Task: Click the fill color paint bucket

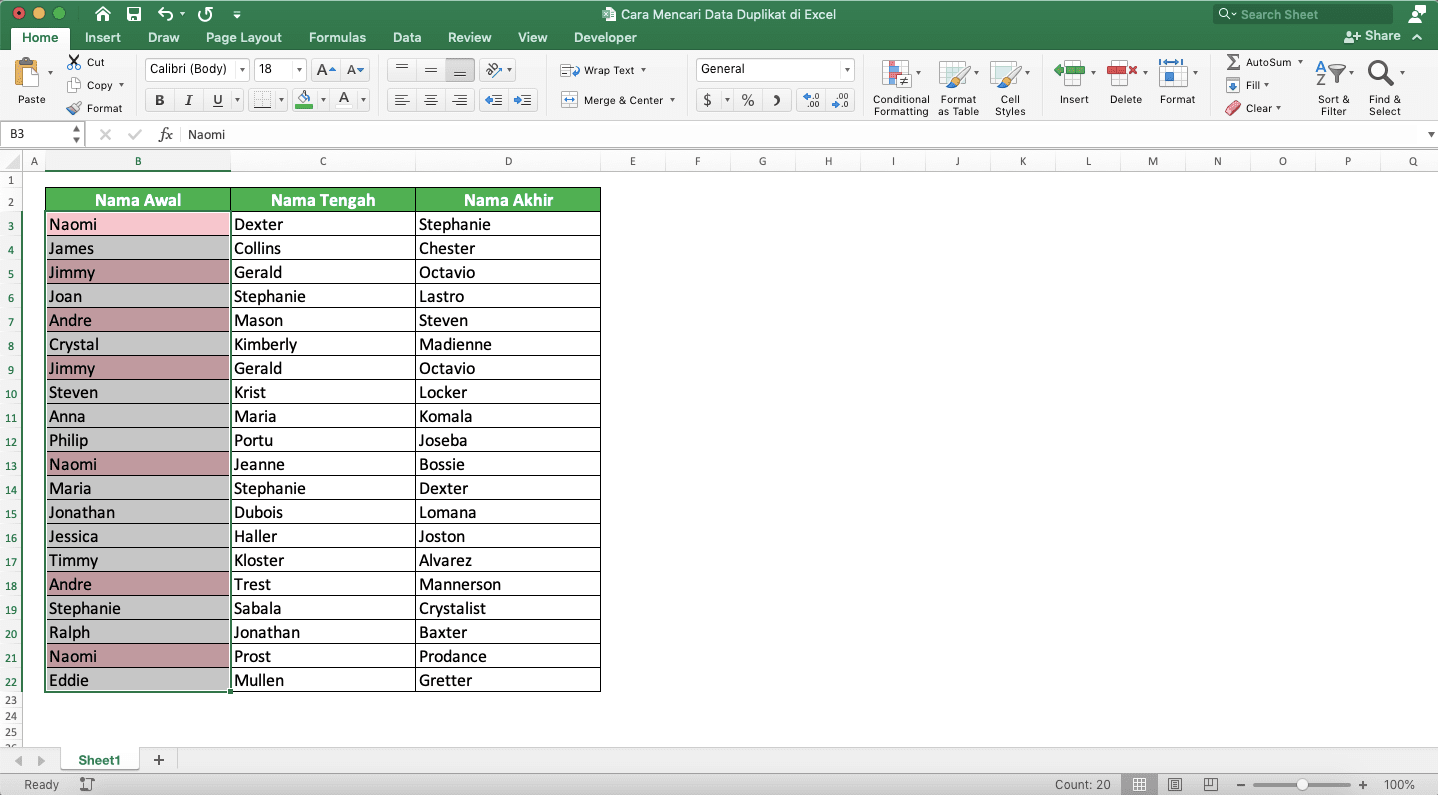Action: click(304, 100)
